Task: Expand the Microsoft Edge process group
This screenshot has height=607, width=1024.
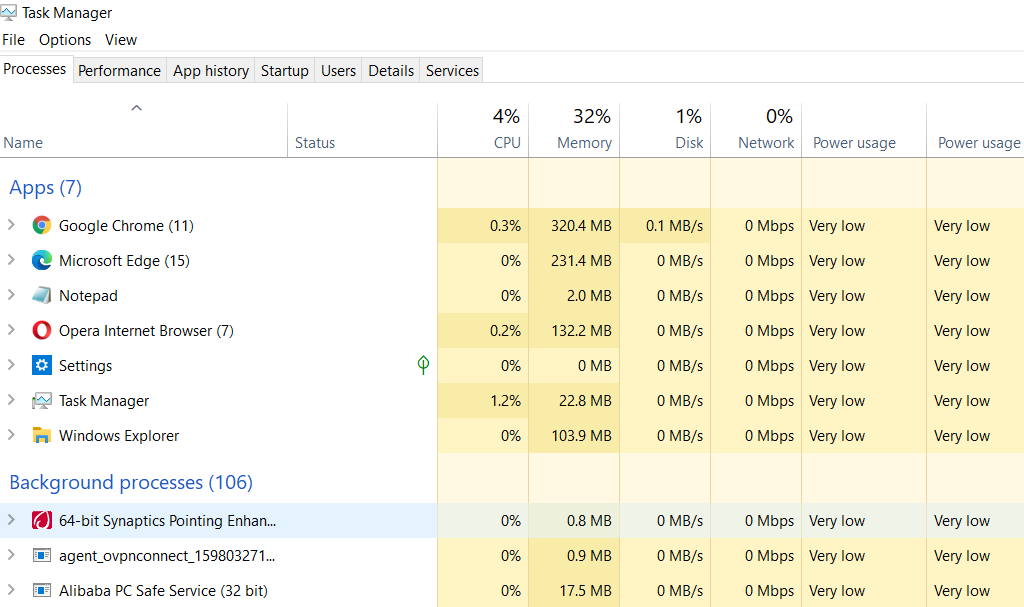Action: [x=11, y=260]
